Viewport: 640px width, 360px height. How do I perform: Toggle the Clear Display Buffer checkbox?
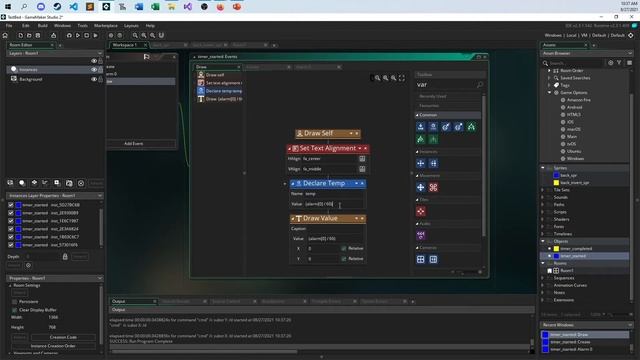[15, 310]
